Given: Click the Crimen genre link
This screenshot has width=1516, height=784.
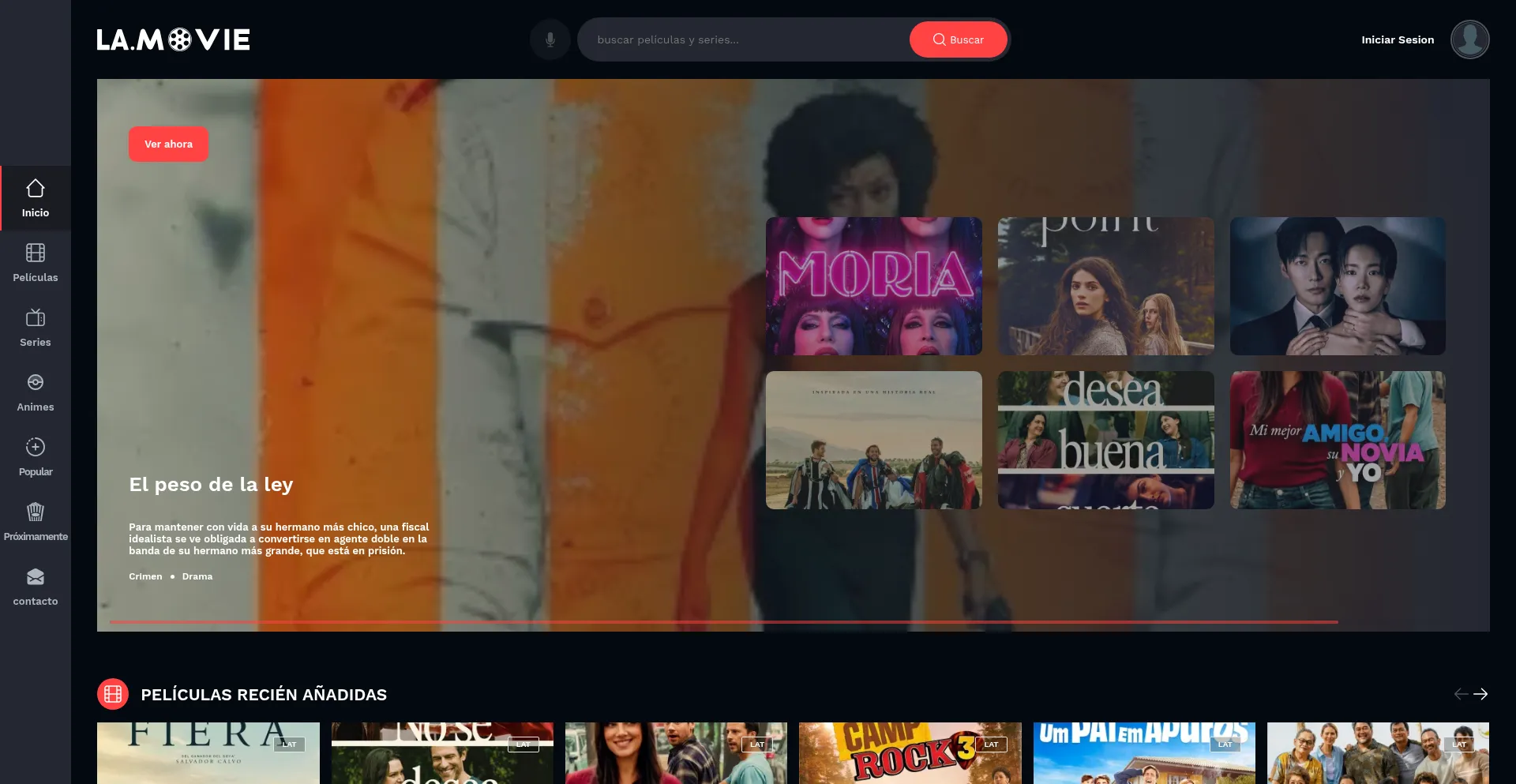Looking at the screenshot, I should click(x=145, y=576).
